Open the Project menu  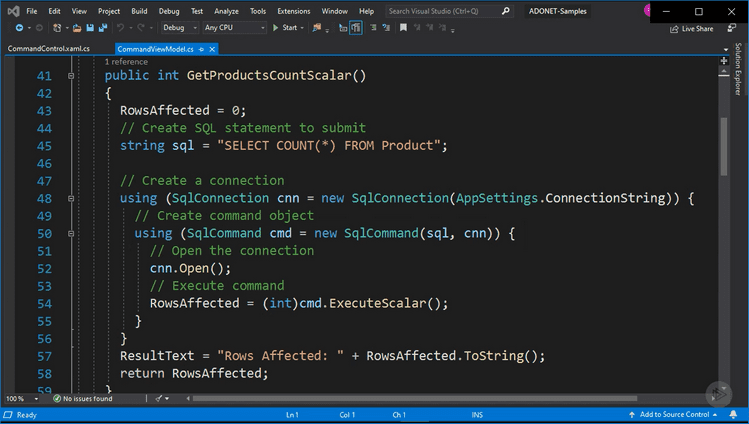[109, 11]
